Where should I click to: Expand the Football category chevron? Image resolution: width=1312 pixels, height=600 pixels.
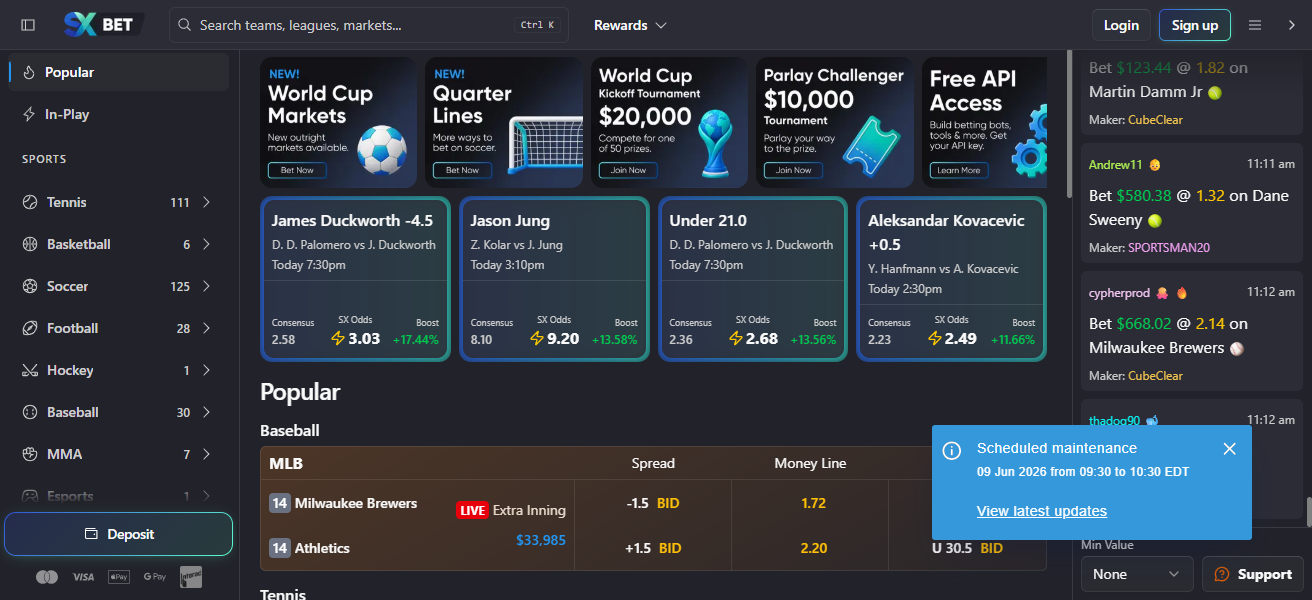click(207, 328)
